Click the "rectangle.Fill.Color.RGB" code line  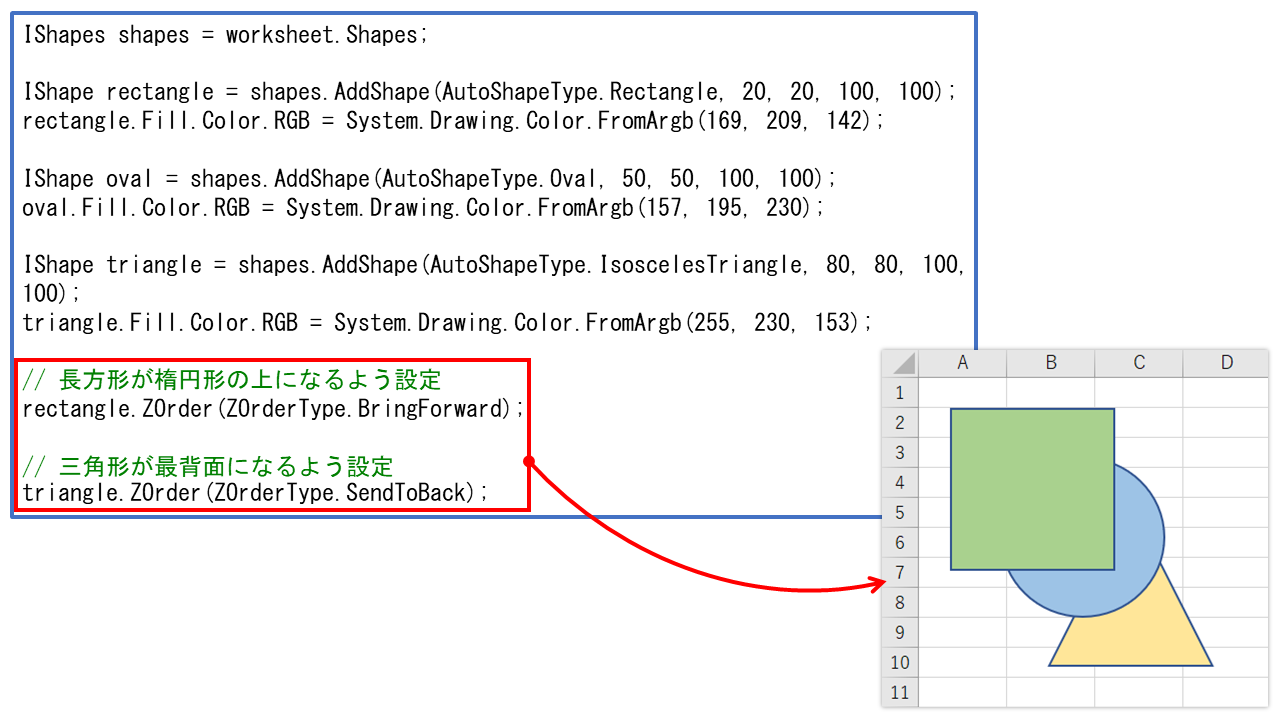coord(454,121)
